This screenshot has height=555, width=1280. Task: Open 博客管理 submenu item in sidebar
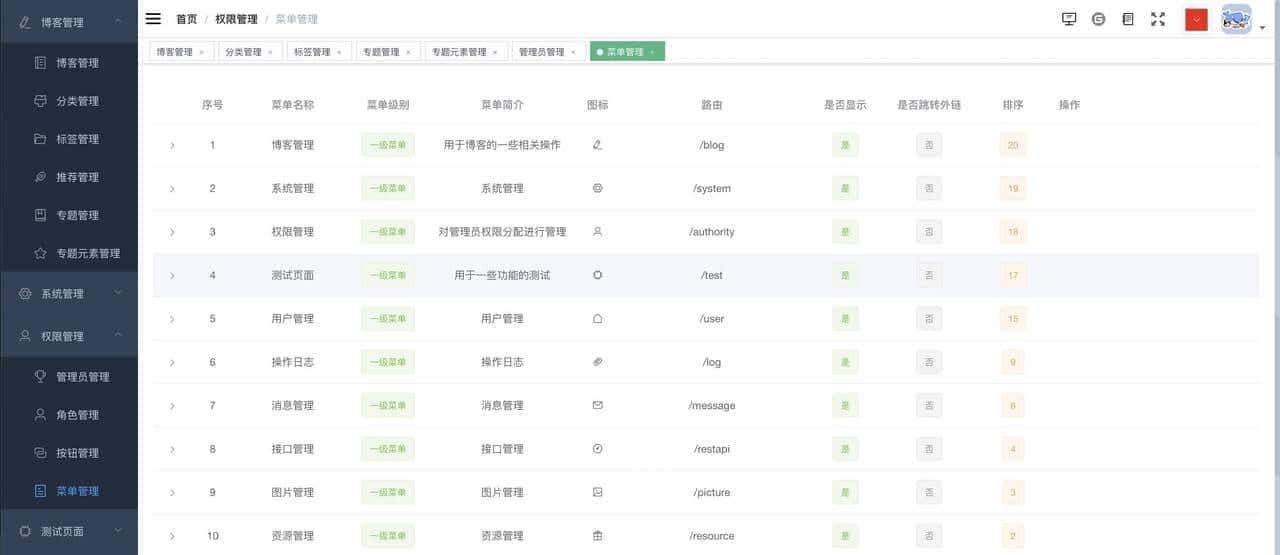69,62
